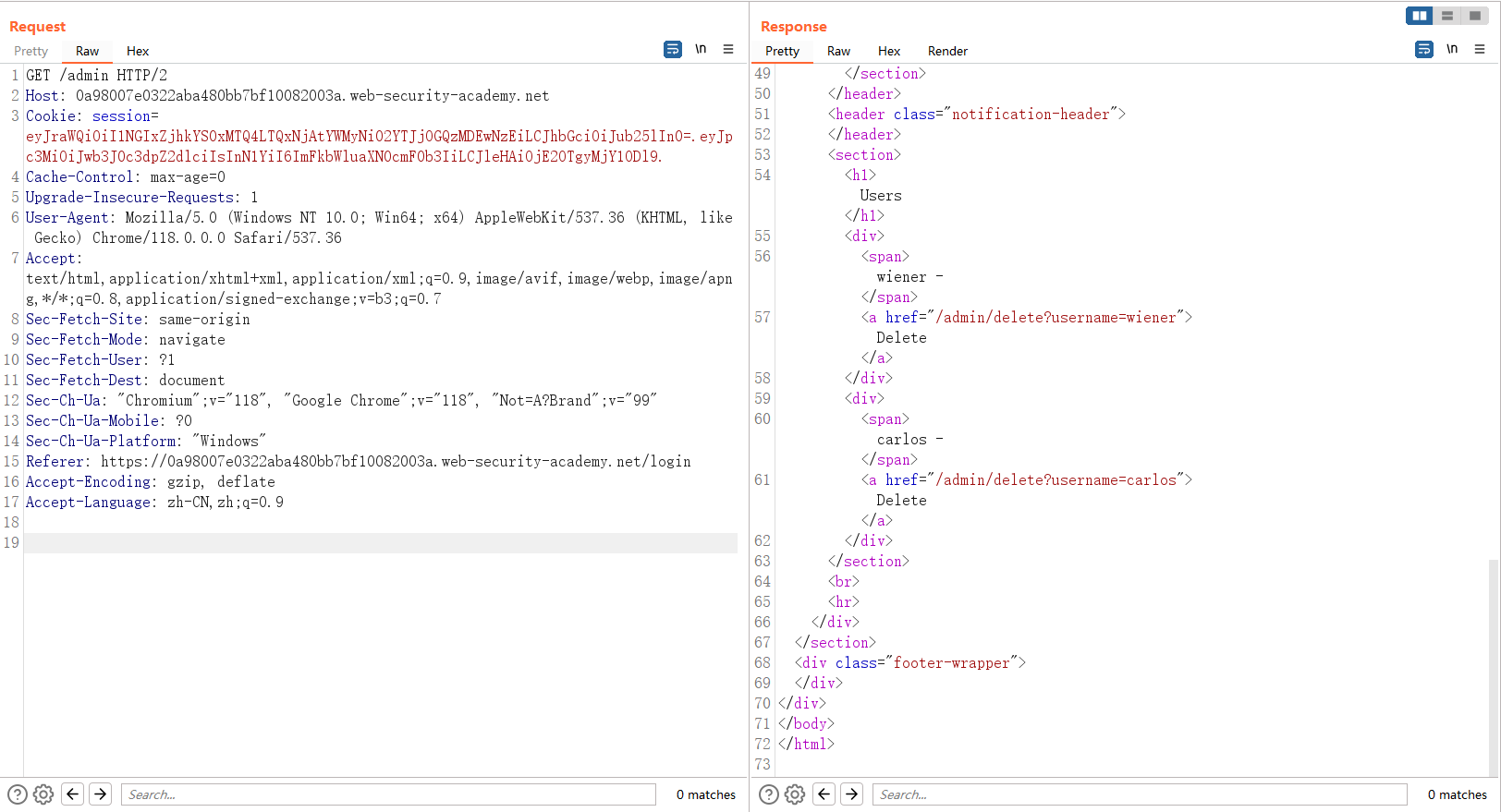1501x812 pixels.
Task: Open the Response Hex tab
Action: (x=889, y=51)
